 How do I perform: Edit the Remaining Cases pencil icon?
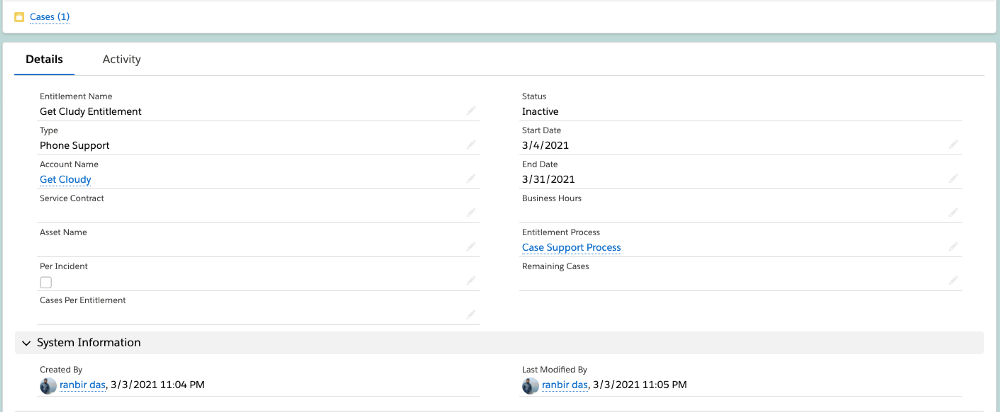tap(953, 280)
